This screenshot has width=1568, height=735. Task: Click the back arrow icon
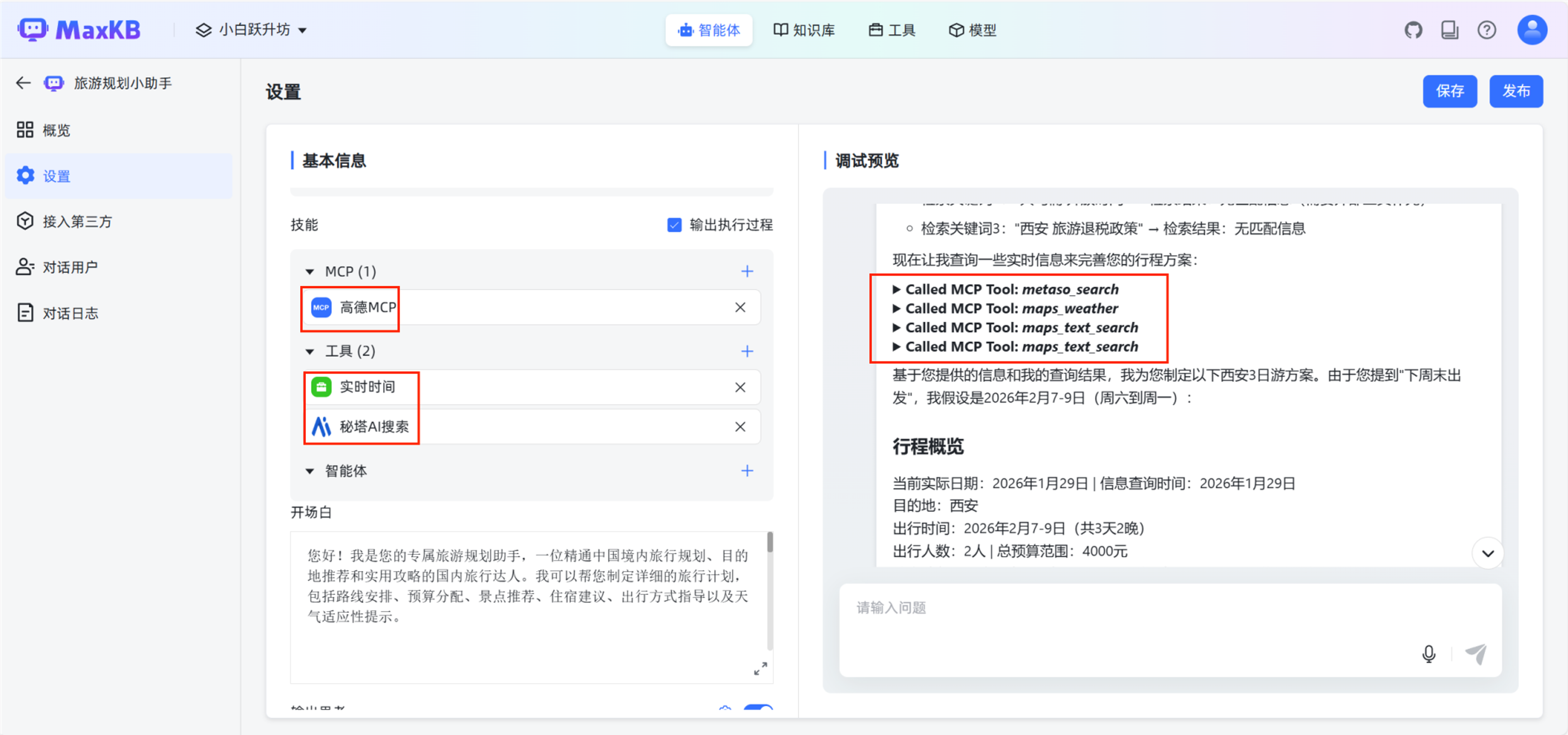pos(23,83)
